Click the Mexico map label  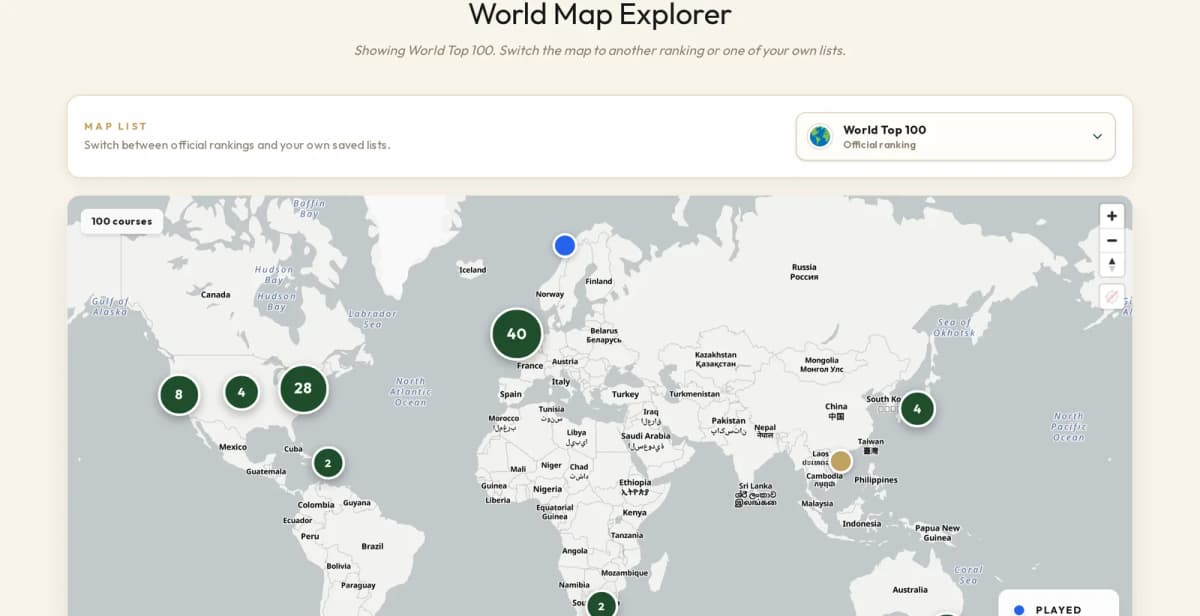233,447
